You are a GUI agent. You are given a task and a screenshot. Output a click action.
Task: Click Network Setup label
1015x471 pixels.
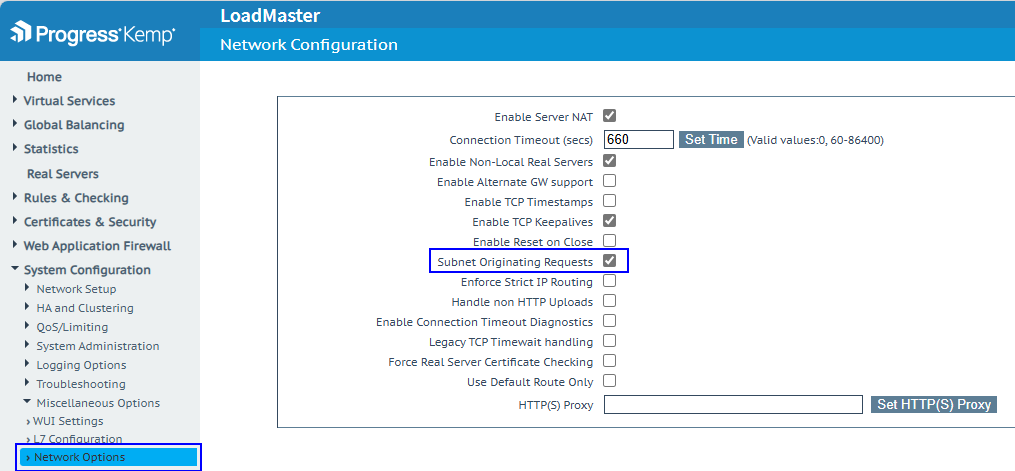click(x=76, y=289)
